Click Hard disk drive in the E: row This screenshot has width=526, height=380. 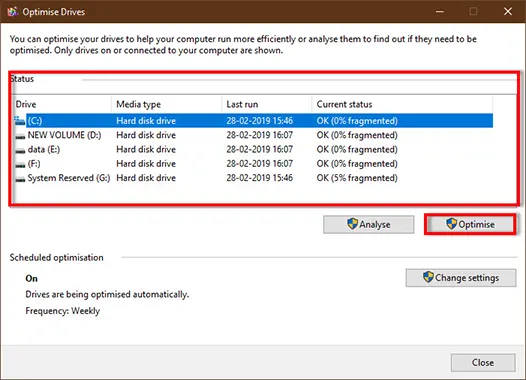146,150
